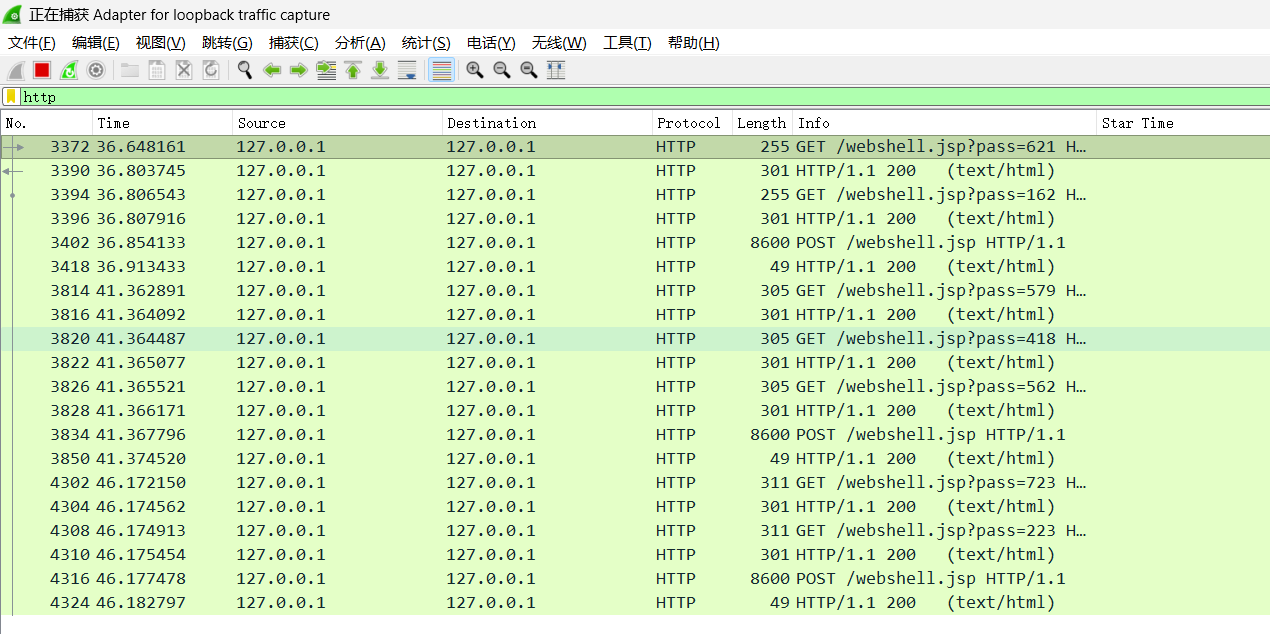This screenshot has width=1270, height=634.
Task: Open capture options gear icon
Action: 96,70
